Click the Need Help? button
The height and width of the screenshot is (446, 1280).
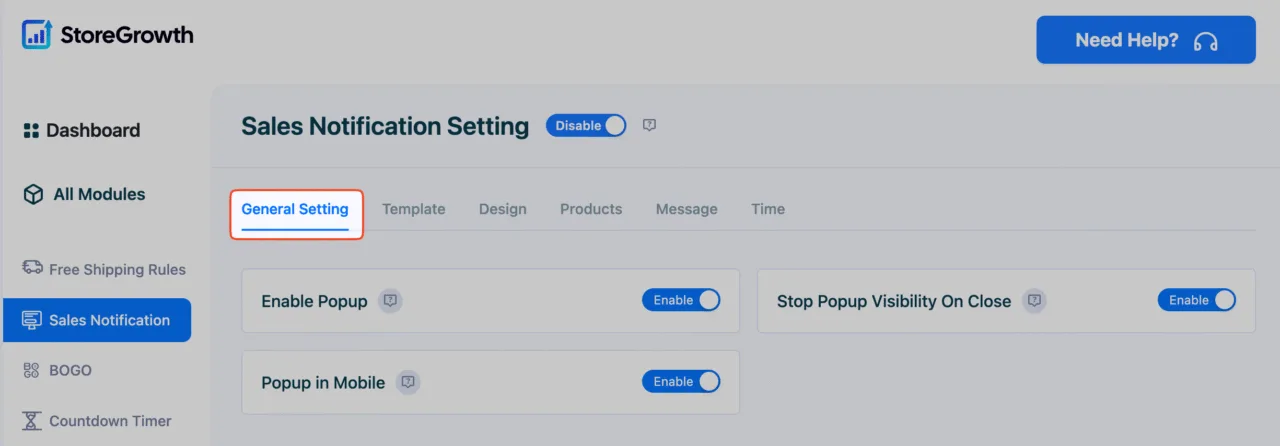click(x=1146, y=40)
